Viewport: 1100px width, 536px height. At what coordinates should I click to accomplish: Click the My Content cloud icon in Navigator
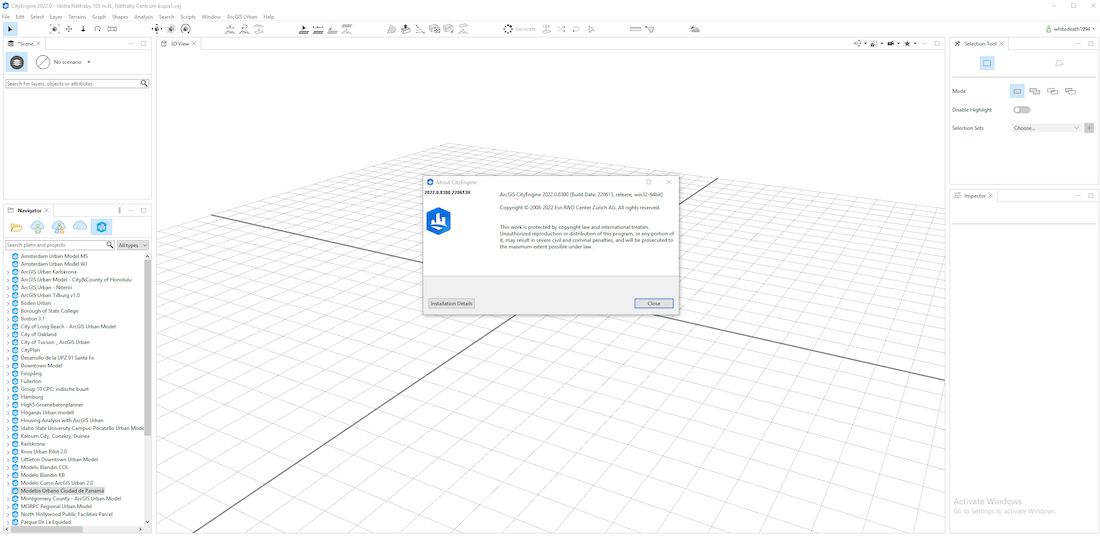pos(37,226)
